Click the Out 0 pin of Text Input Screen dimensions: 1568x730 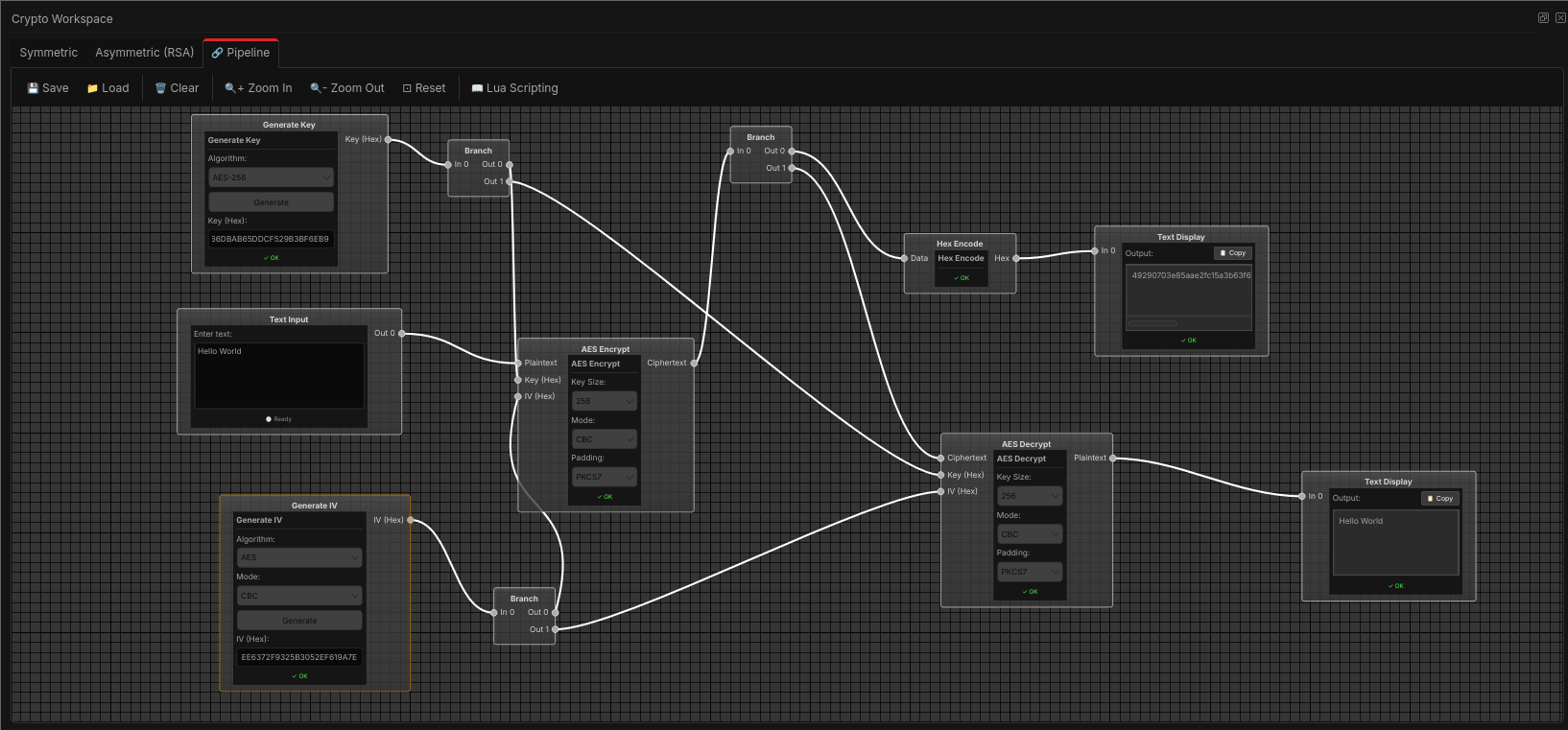[402, 334]
